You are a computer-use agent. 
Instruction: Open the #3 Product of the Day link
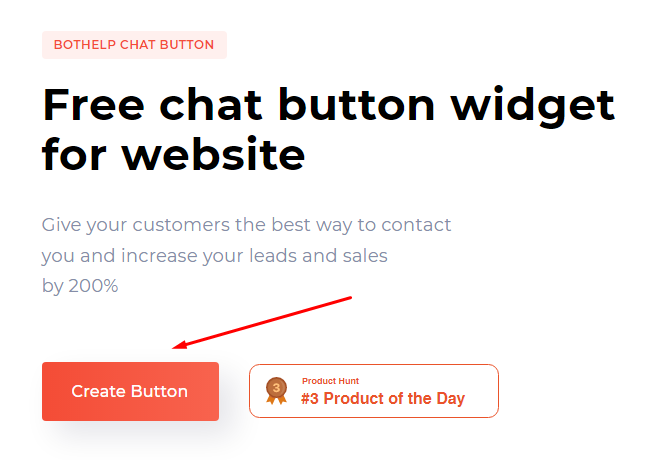(374, 391)
